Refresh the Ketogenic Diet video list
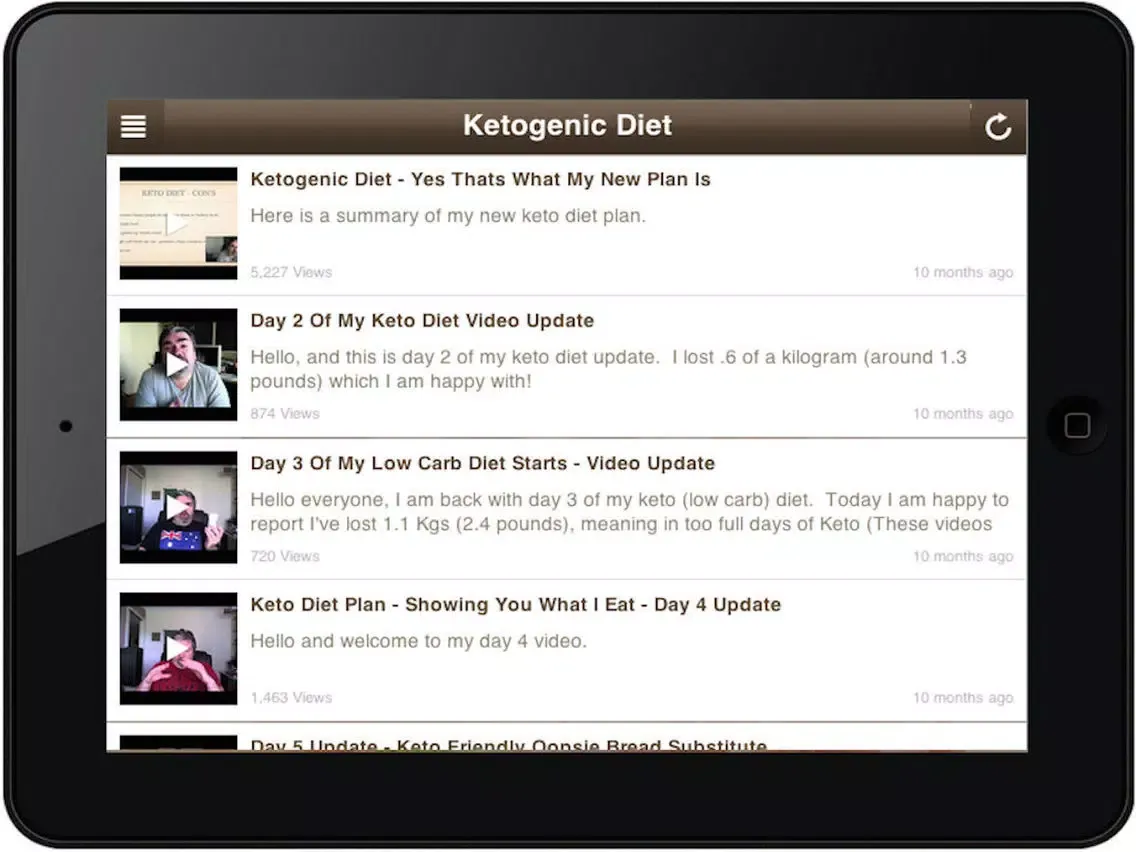 coord(998,126)
